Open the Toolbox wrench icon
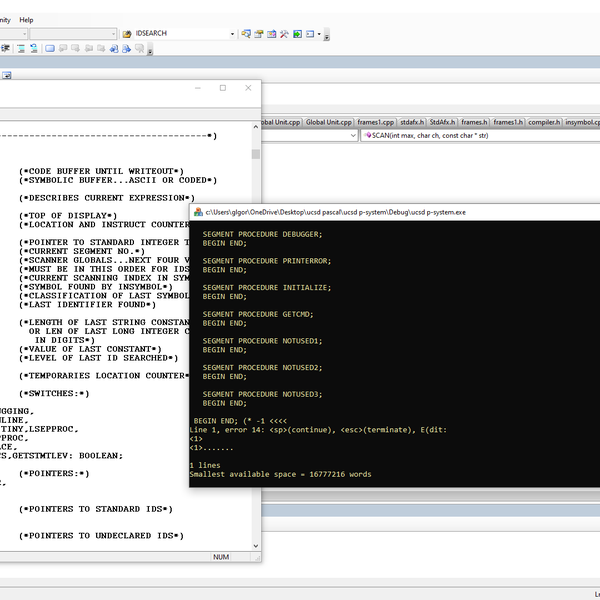Image resolution: width=600 pixels, height=600 pixels. 284,34
